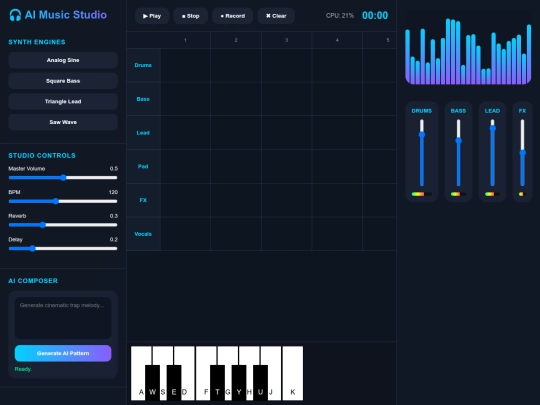Select the FX track label
This screenshot has width=540, height=405.
point(143,200)
